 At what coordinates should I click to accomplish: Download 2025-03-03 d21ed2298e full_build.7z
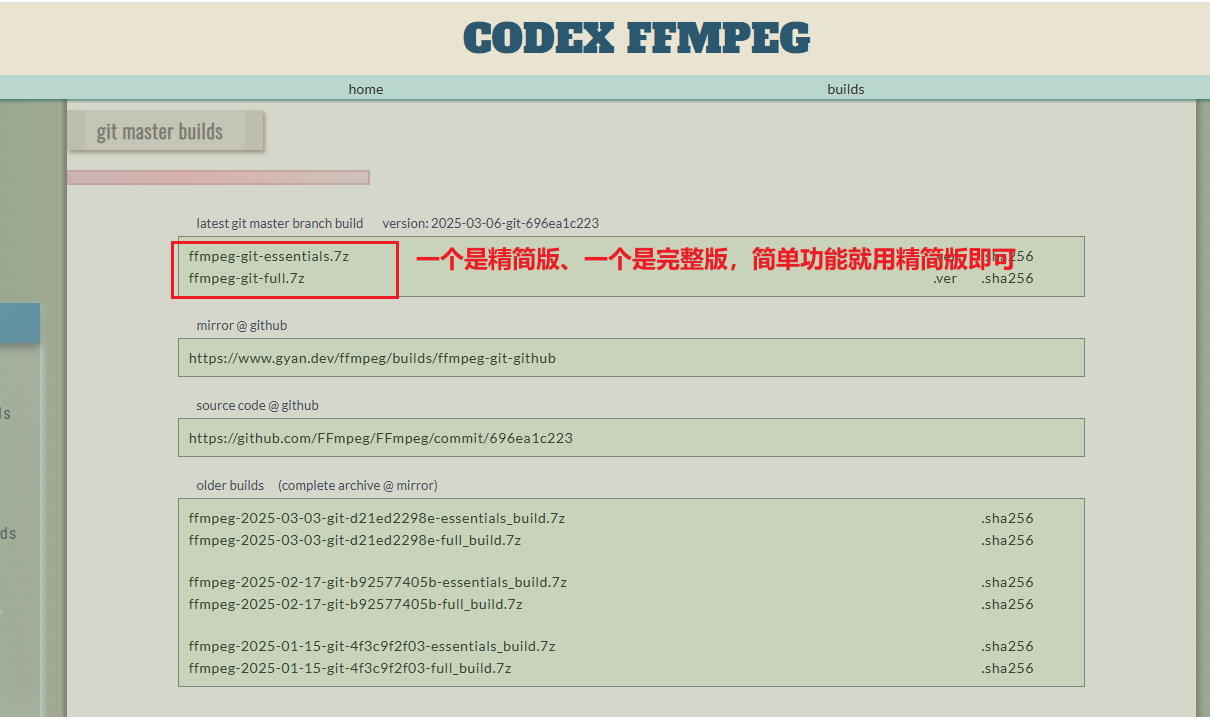tap(355, 540)
